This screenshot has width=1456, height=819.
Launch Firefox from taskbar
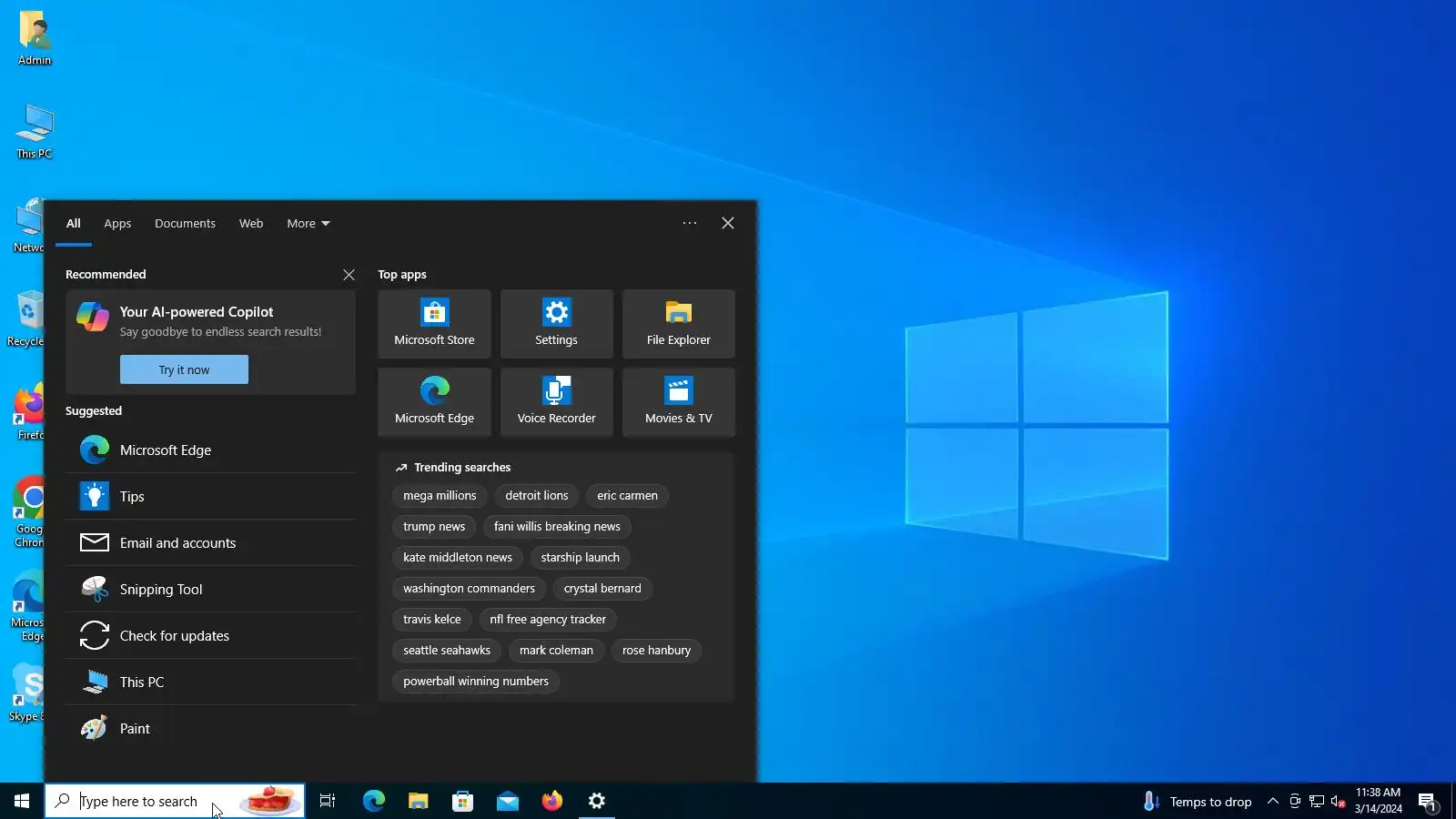coord(551,801)
